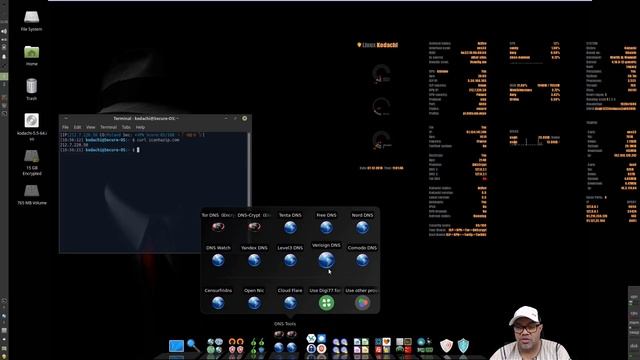The width and height of the screenshot is (640, 360).
Task: Open the Help menu in Terminal
Action: (140, 127)
